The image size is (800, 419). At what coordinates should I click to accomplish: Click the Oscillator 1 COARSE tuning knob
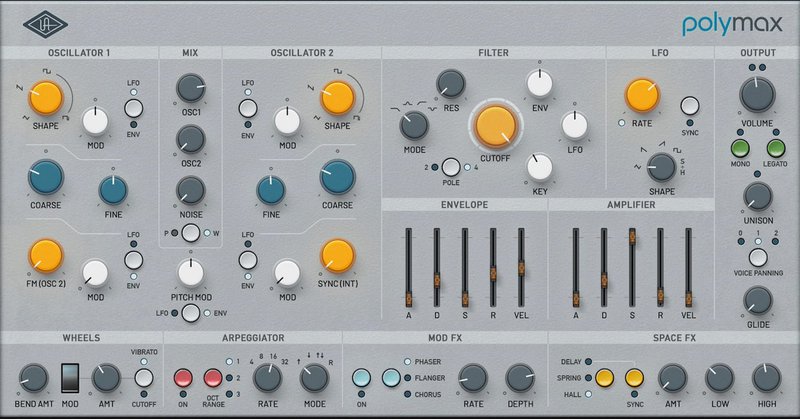point(45,177)
